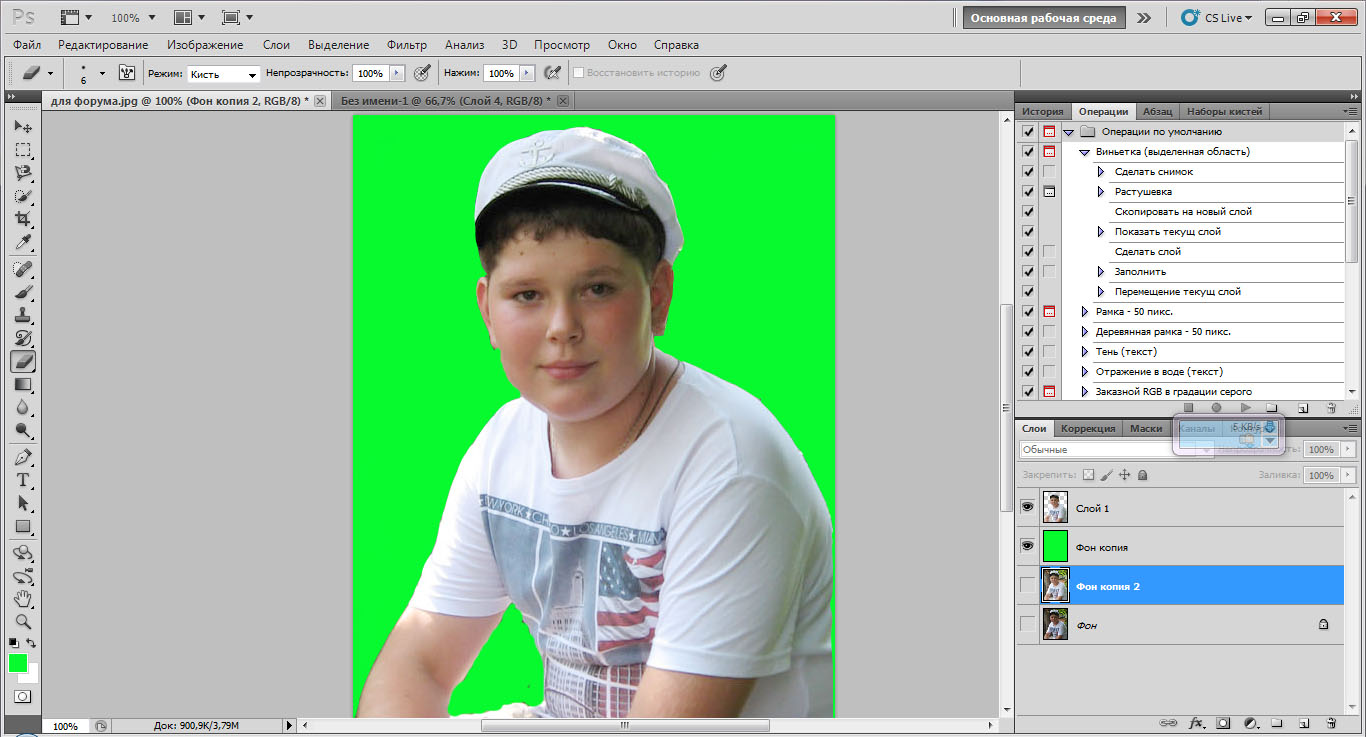
Task: Expand the "Рамка - 50 пикс." action
Action: click(x=1085, y=312)
